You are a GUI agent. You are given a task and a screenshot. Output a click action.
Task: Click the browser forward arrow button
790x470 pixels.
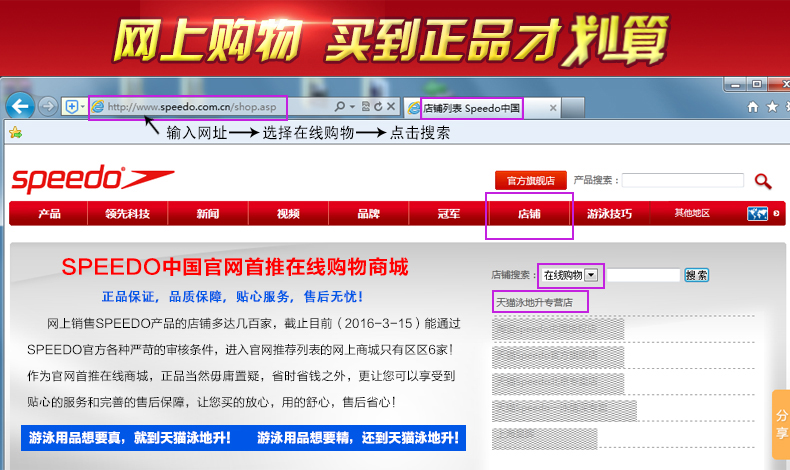[x=48, y=106]
